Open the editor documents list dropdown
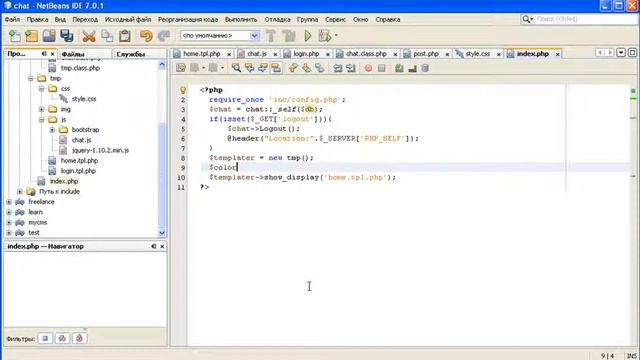 click(621, 53)
